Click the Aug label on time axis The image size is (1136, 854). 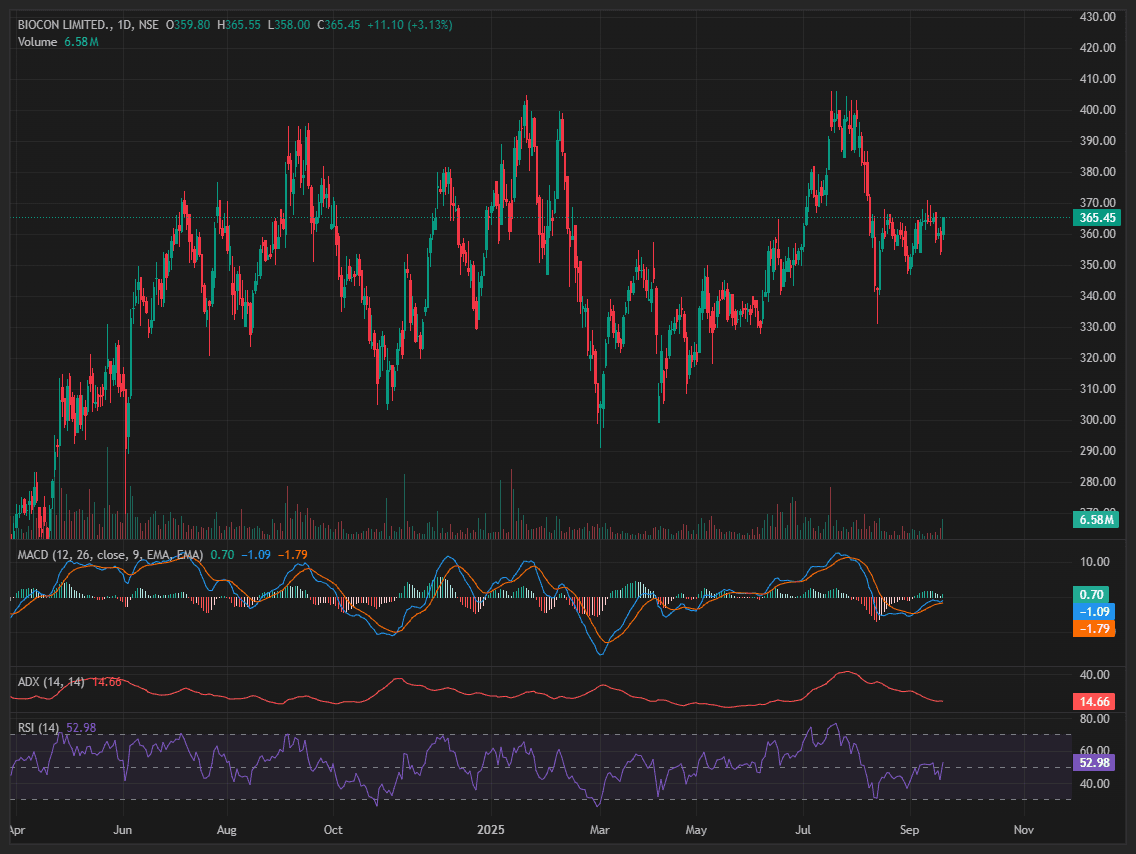tap(227, 830)
